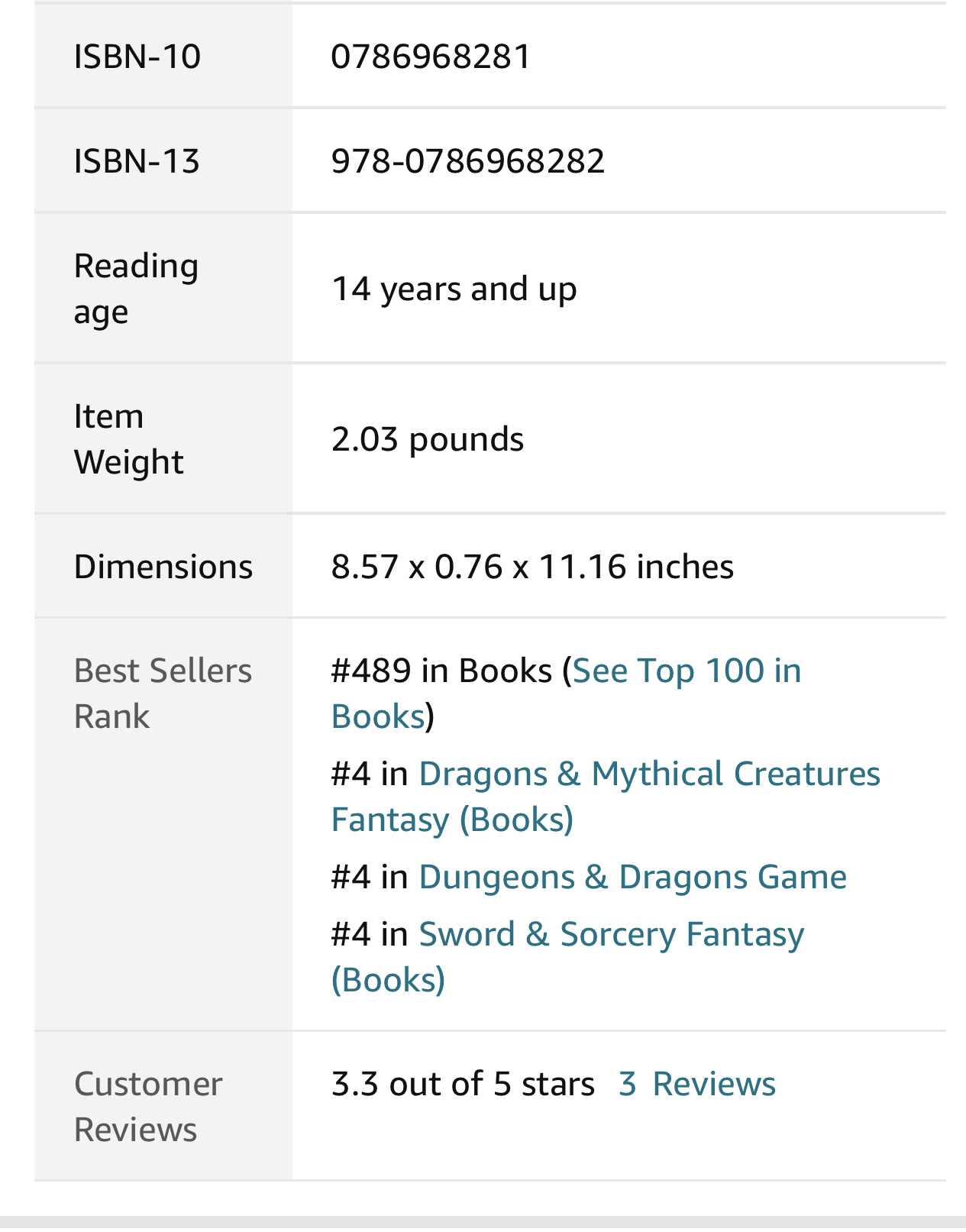Viewport: 966px width, 1232px height.
Task: Open the See Top 100 in Books link
Action: [x=686, y=671]
